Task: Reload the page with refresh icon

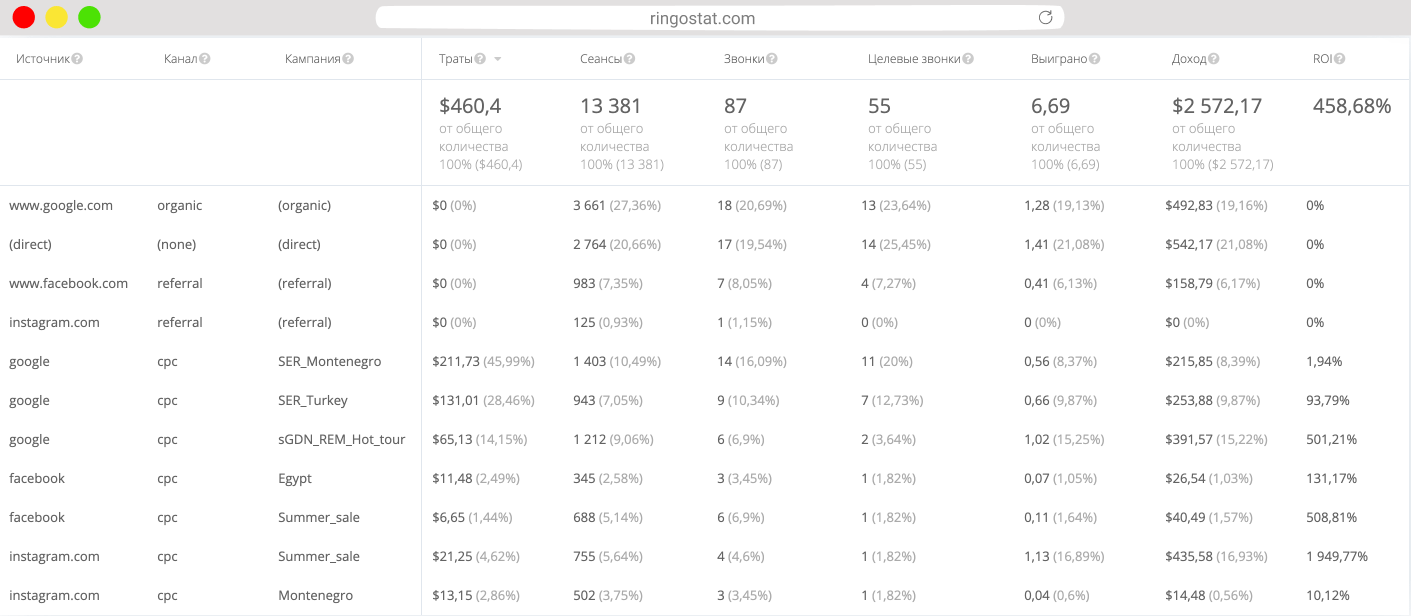Action: click(1046, 18)
